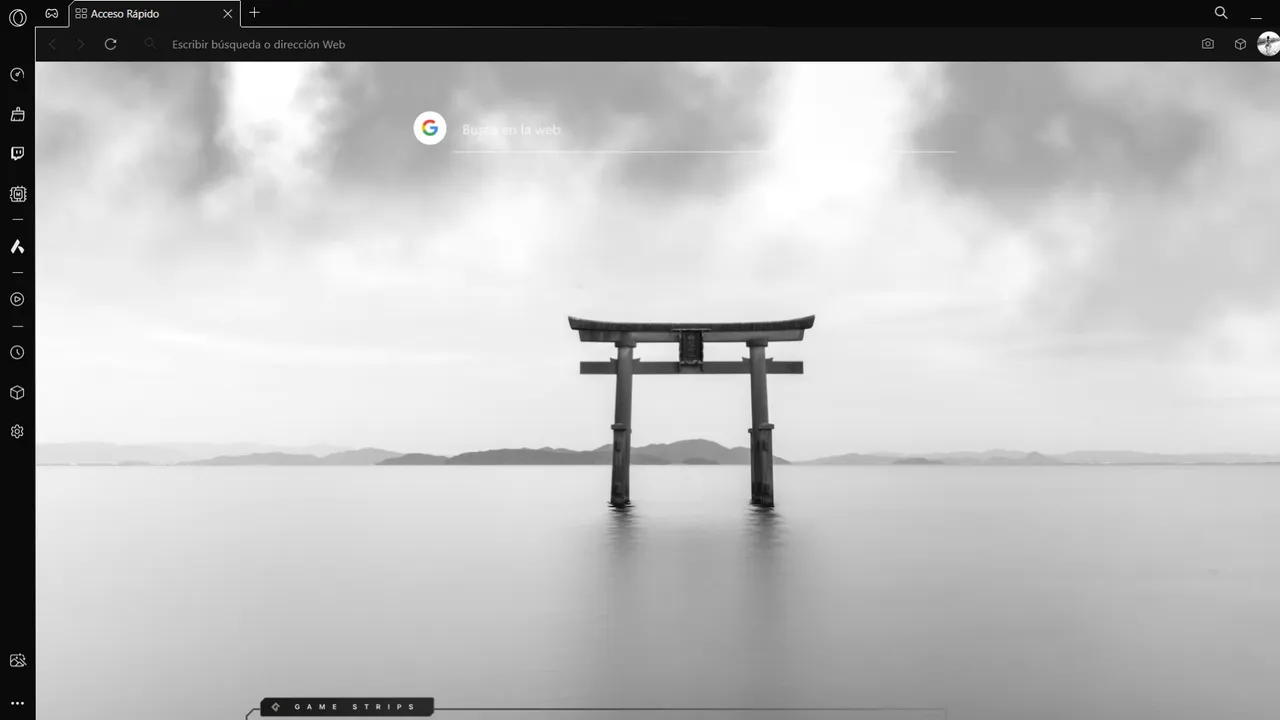Click the profile avatar picture
The image size is (1280, 720).
point(1266,44)
